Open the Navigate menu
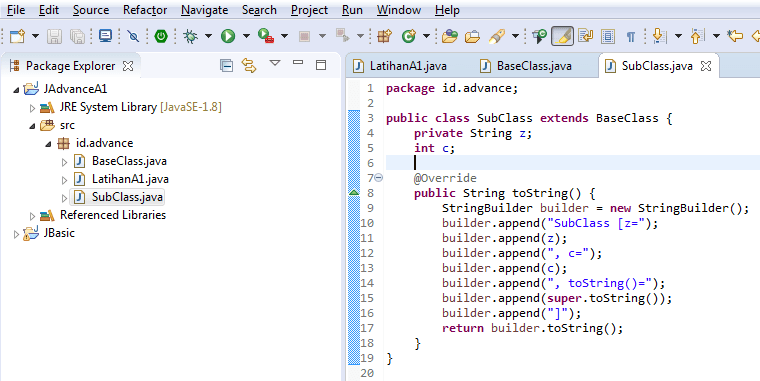The width and height of the screenshot is (760, 381). pyautogui.click(x=205, y=10)
